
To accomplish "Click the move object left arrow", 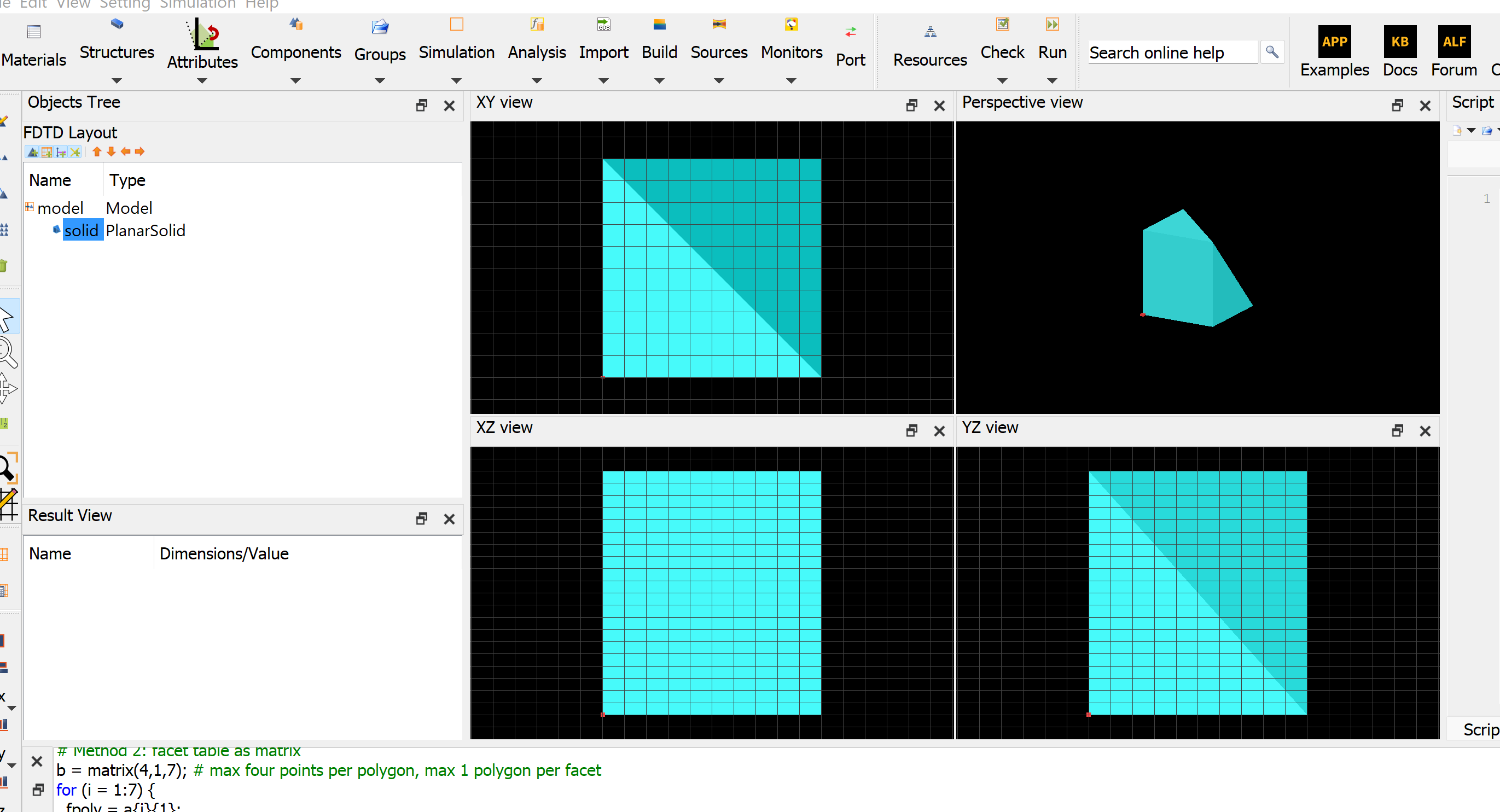I will [x=125, y=151].
